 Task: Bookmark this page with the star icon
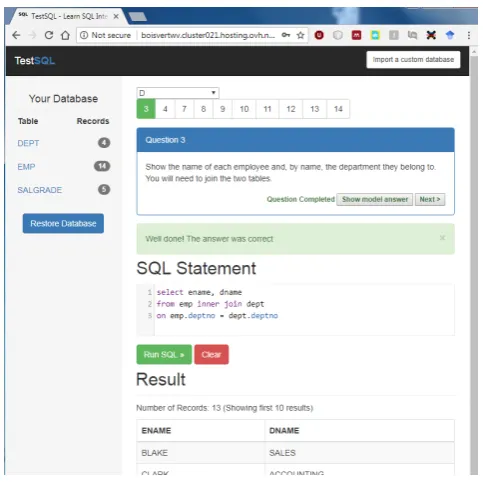pos(301,35)
